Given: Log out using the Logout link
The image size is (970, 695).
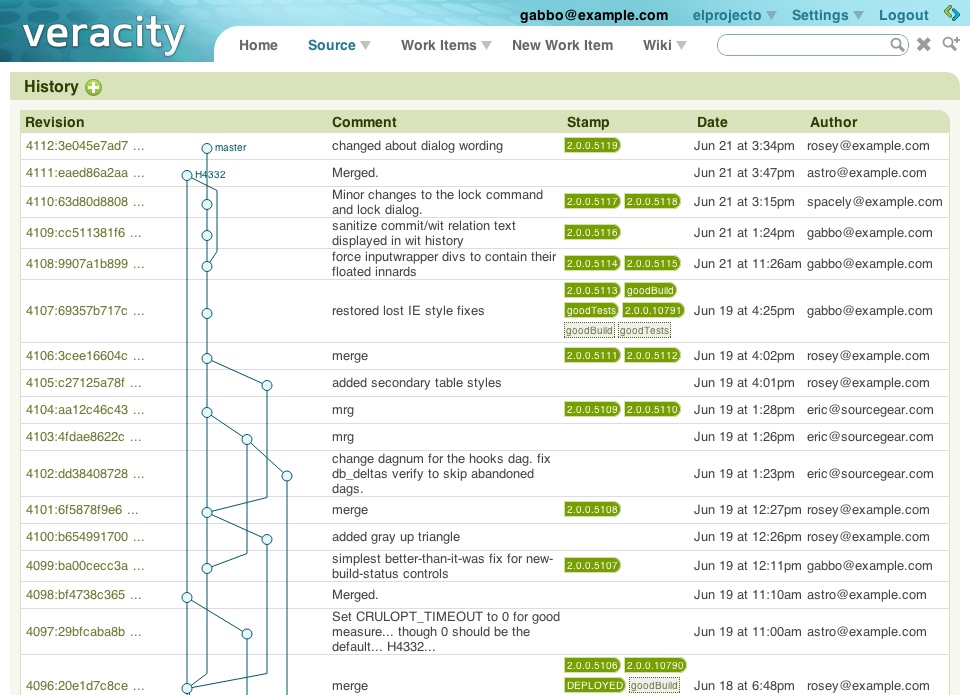Looking at the screenshot, I should click(x=904, y=15).
